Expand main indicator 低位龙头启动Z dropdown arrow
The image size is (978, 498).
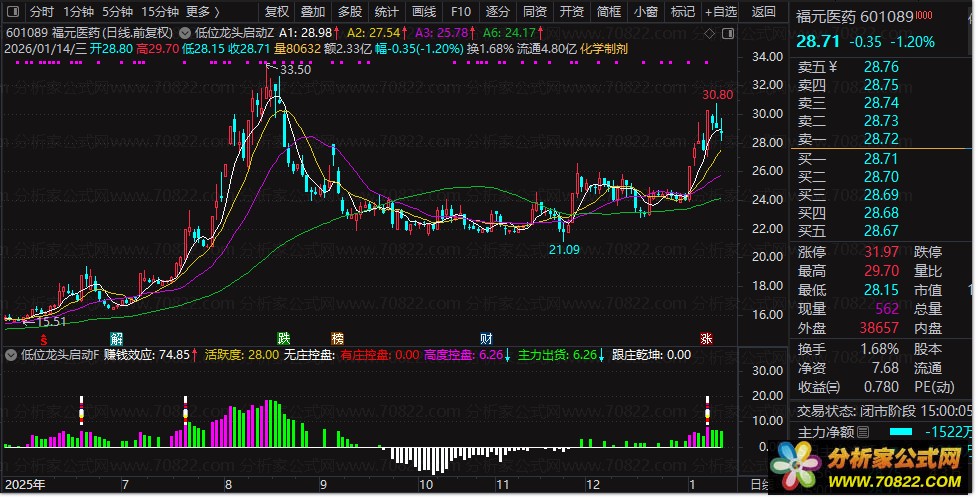click(185, 32)
